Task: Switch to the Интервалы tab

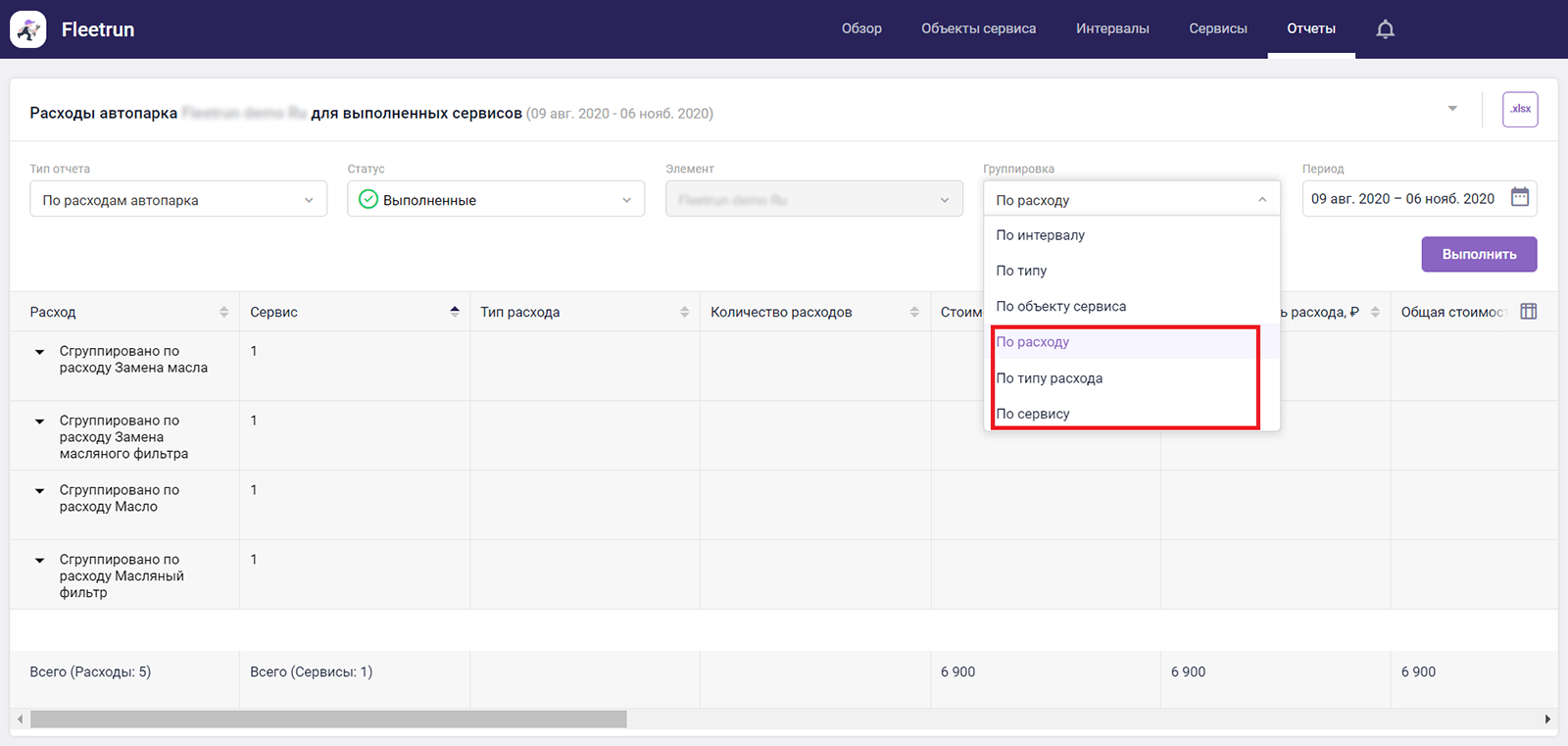Action: point(1112,28)
